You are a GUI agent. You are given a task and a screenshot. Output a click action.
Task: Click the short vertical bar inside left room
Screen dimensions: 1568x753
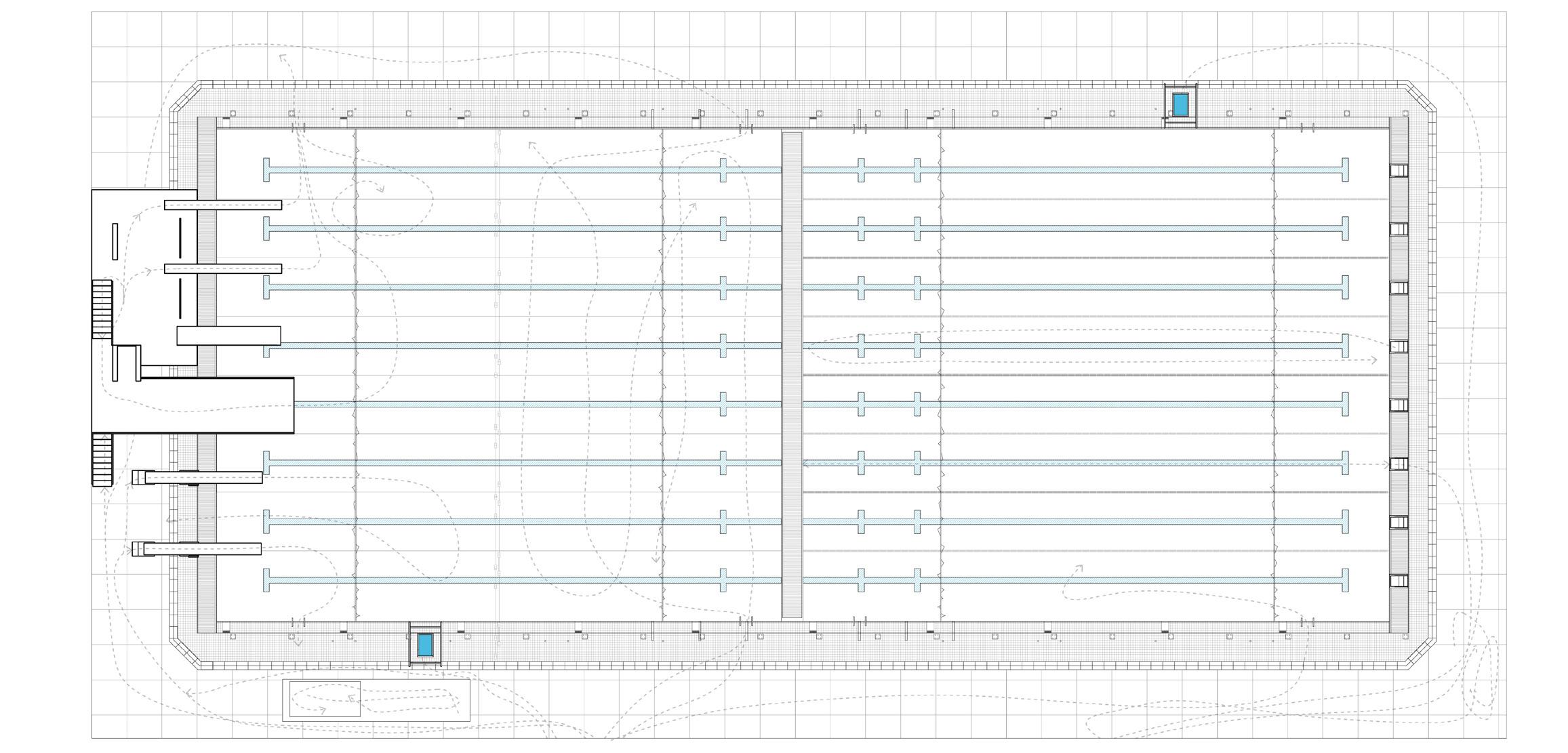tap(115, 241)
